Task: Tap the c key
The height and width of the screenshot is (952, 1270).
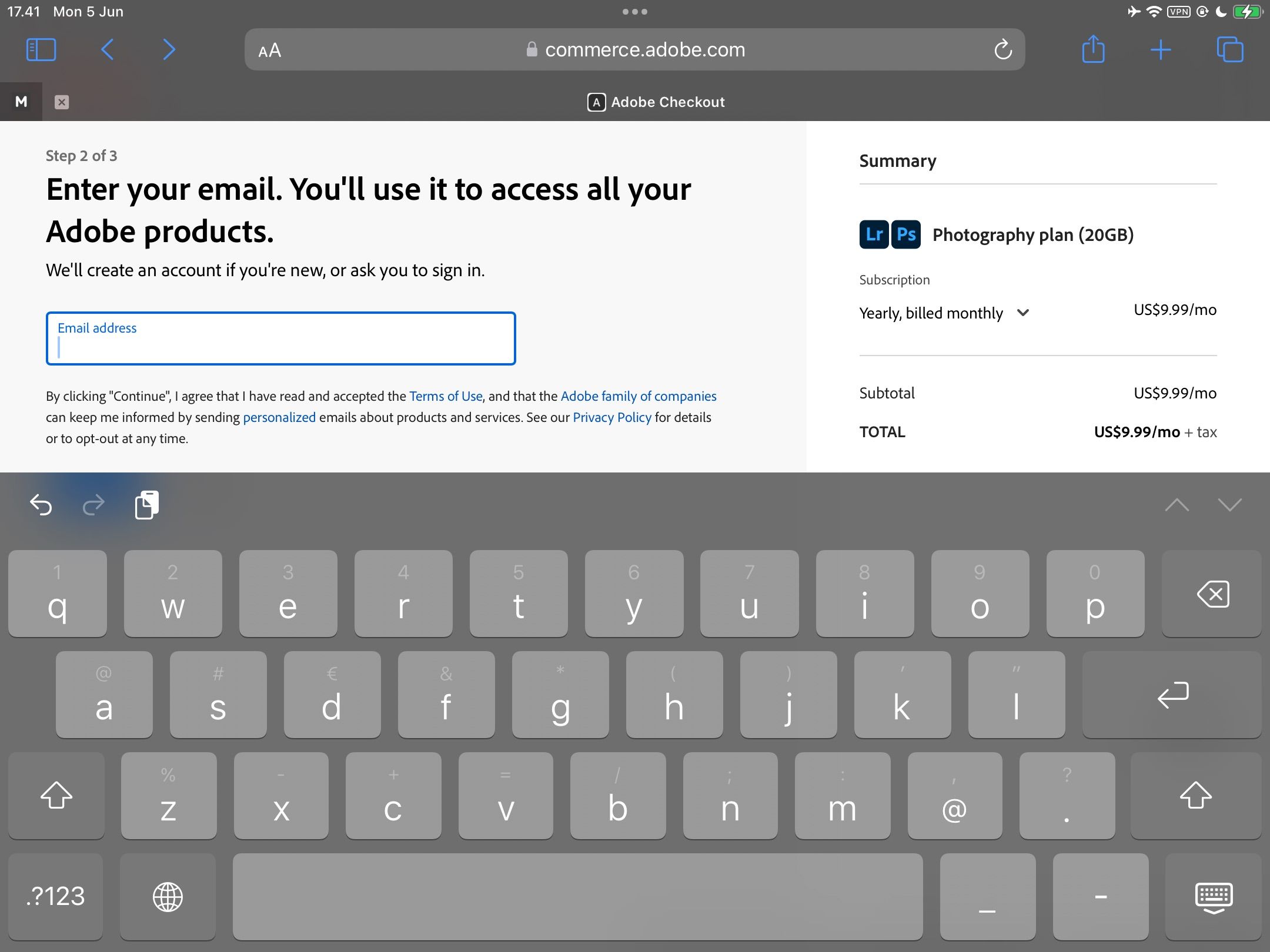Action: click(x=393, y=796)
